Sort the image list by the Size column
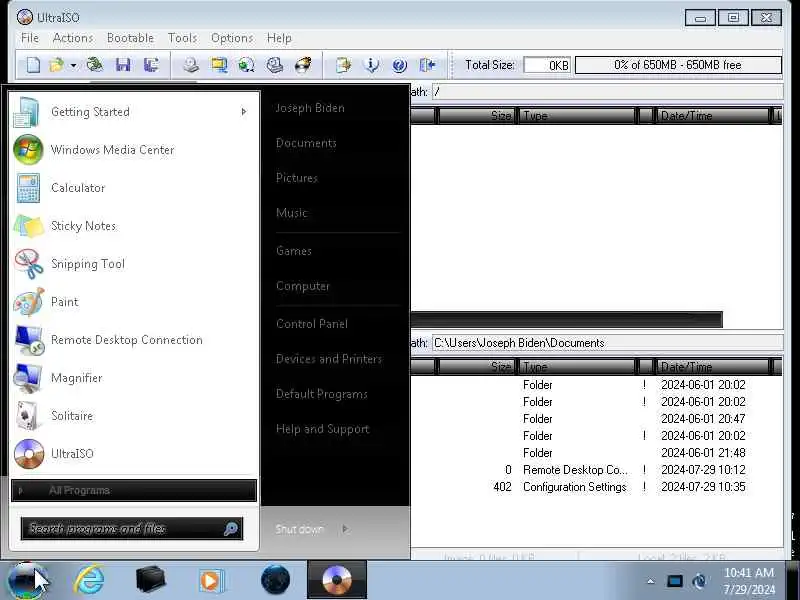 point(475,115)
